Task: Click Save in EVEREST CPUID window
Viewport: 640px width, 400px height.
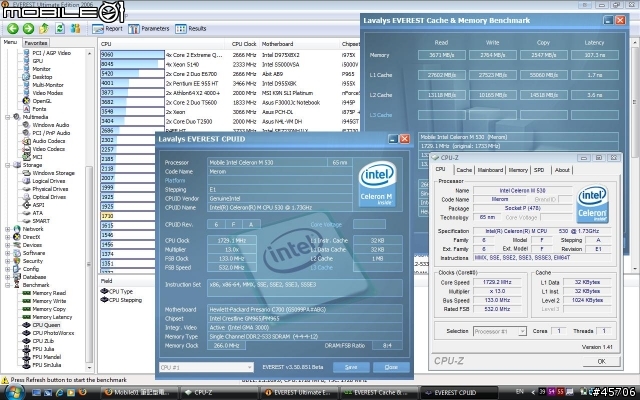Action: tap(351, 367)
